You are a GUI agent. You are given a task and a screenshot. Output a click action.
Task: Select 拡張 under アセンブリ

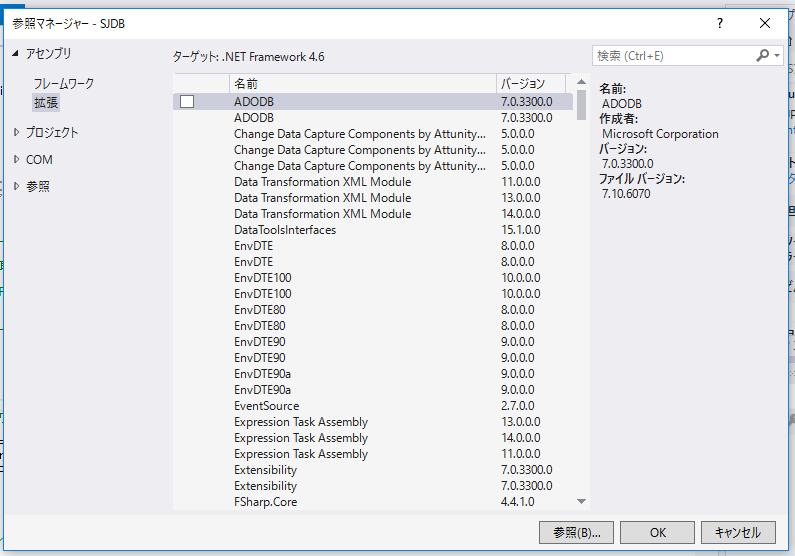coord(46,103)
